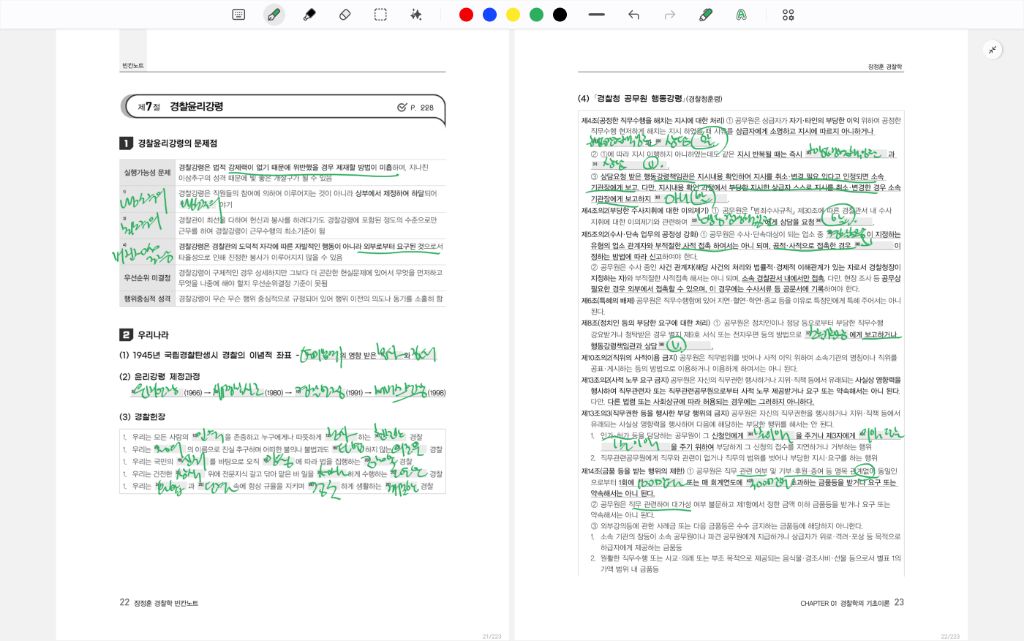The height and width of the screenshot is (641, 1024).
Task: Click the collapse fullscreen arrows button
Action: [x=993, y=49]
